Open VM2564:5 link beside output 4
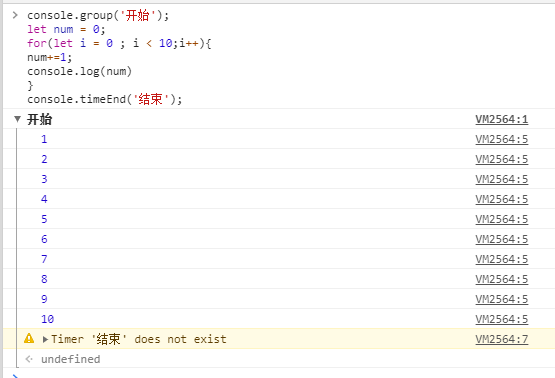The height and width of the screenshot is (378, 555). pyautogui.click(x=502, y=199)
